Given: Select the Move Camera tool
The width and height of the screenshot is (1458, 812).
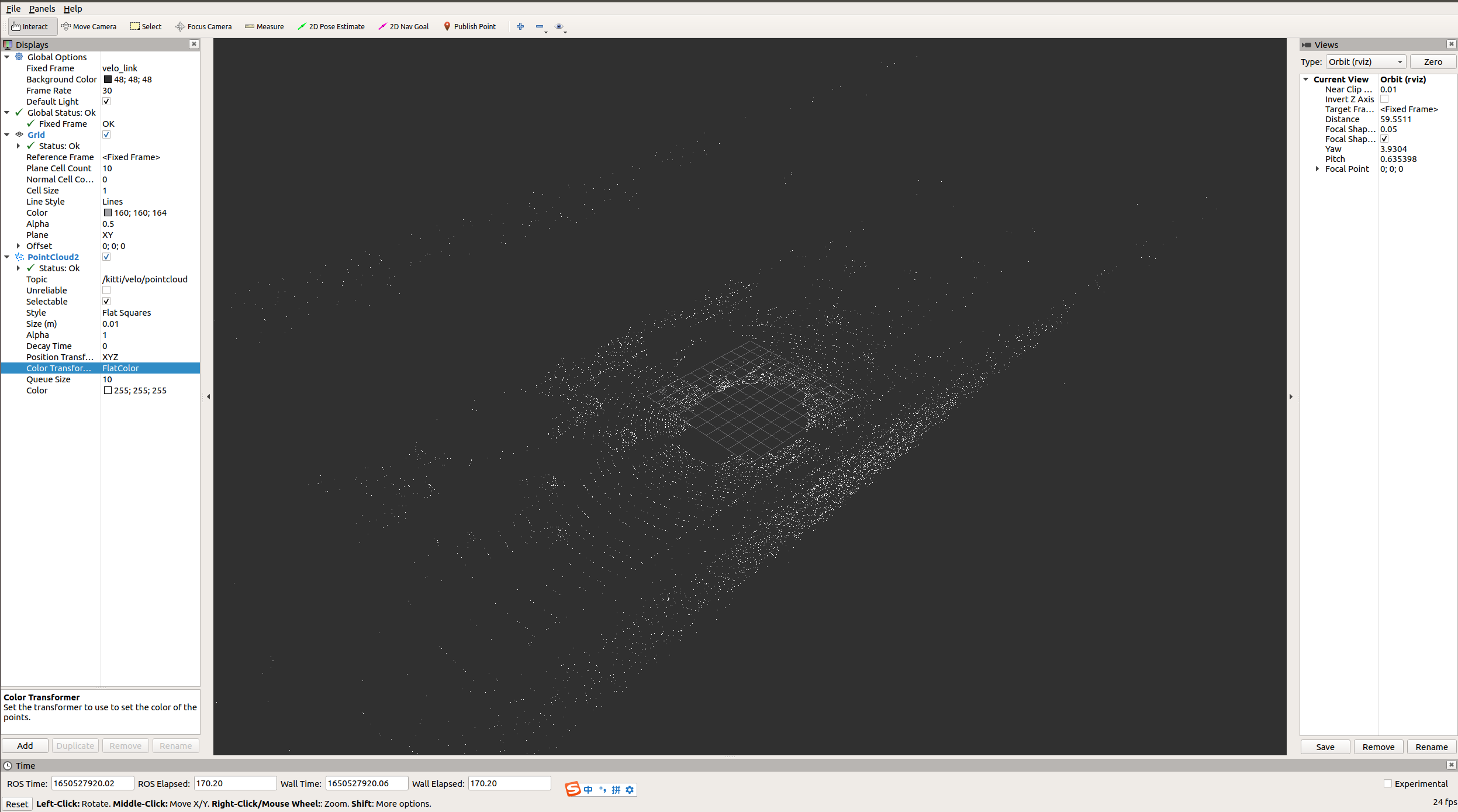Looking at the screenshot, I should (x=89, y=26).
